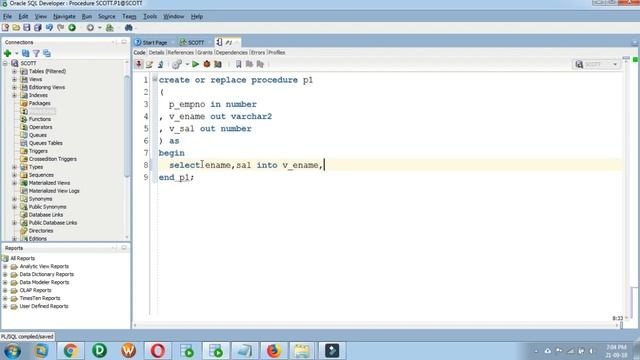Toggle the Switch to Write Mode pencil icon
This screenshot has height=360, width=640.
[x=149, y=64]
